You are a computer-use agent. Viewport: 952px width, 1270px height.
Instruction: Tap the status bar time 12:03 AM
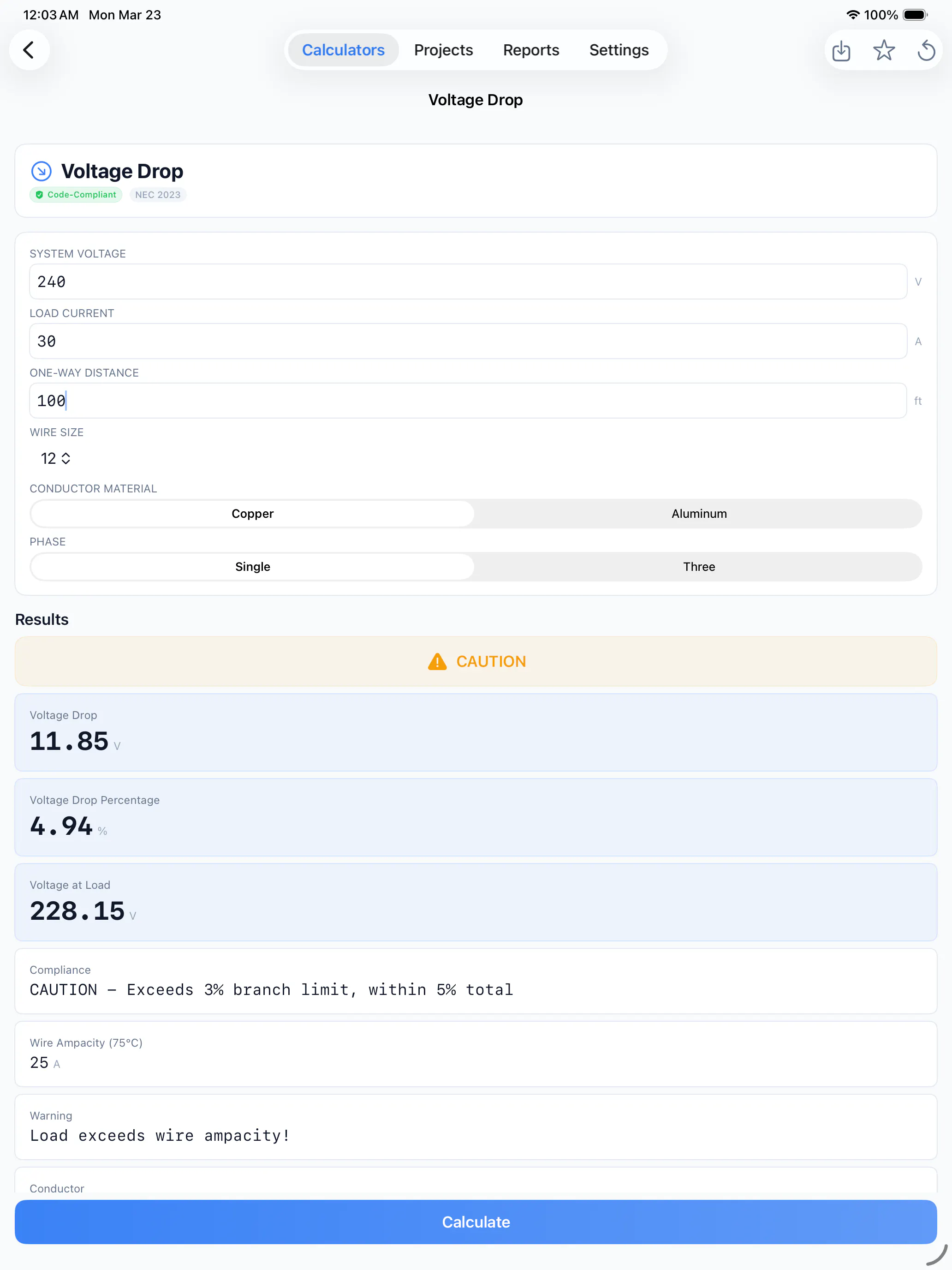click(x=50, y=15)
